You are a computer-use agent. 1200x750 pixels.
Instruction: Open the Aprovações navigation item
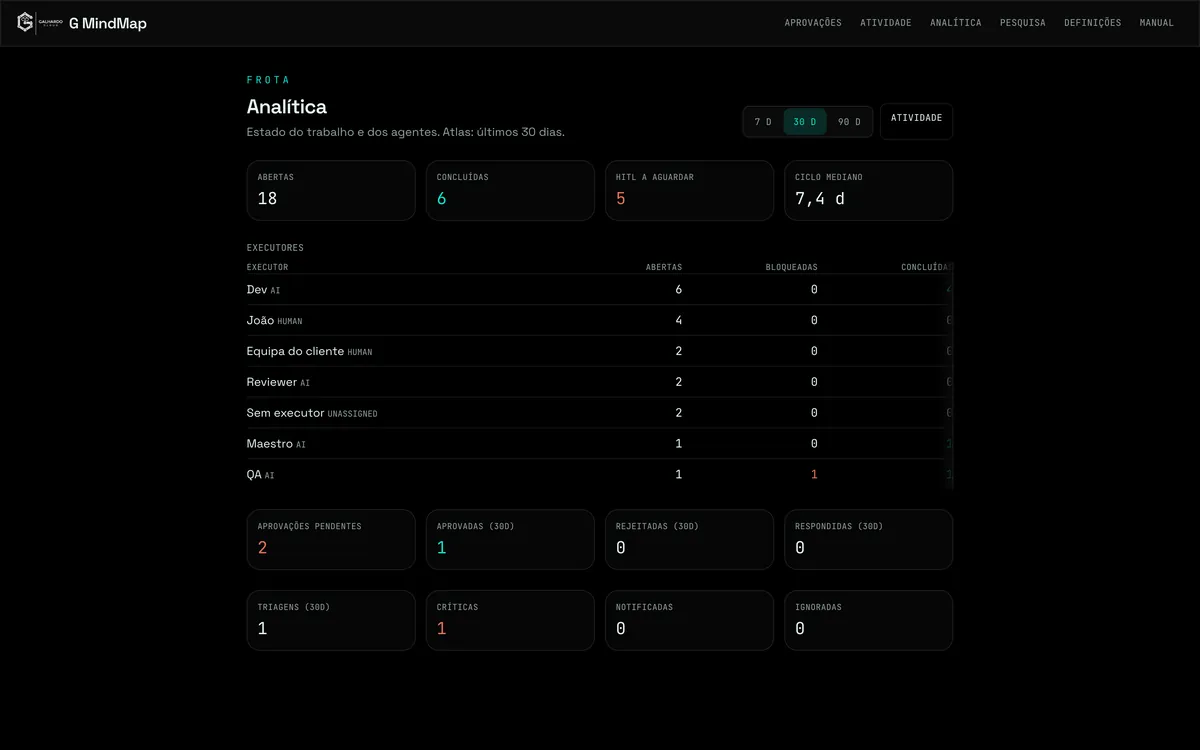point(813,23)
